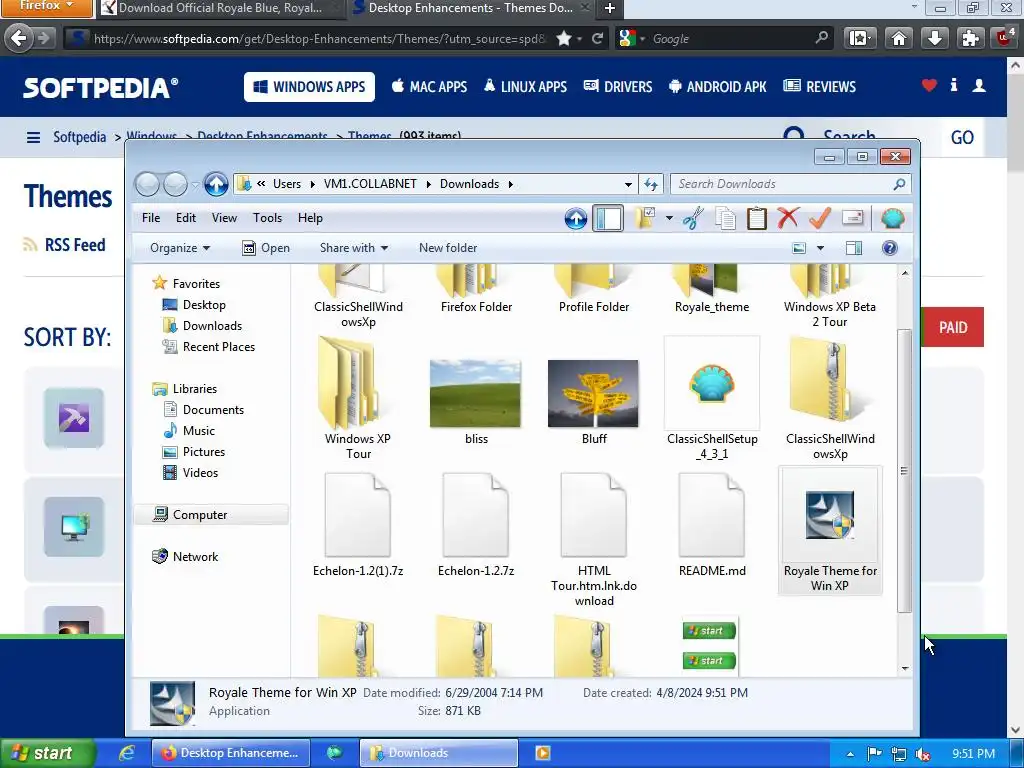Open the view options dropdown arrow
The width and height of the screenshot is (1024, 768).
(x=820, y=248)
